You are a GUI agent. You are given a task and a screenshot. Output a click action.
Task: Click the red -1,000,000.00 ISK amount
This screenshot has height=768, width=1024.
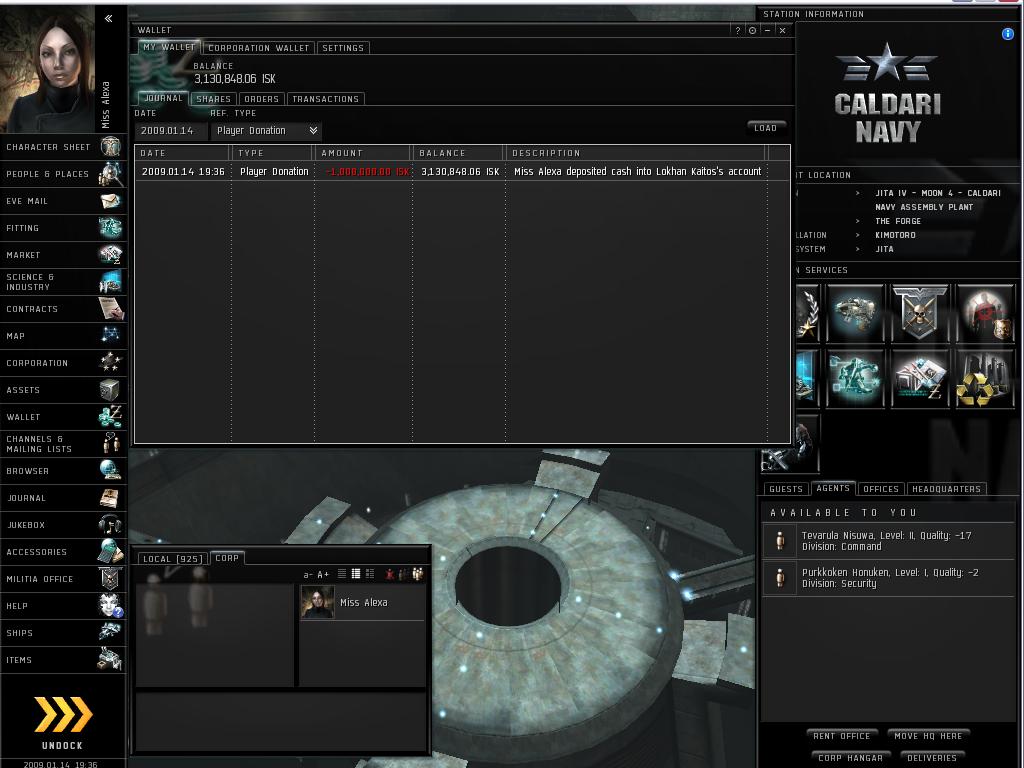367,172
